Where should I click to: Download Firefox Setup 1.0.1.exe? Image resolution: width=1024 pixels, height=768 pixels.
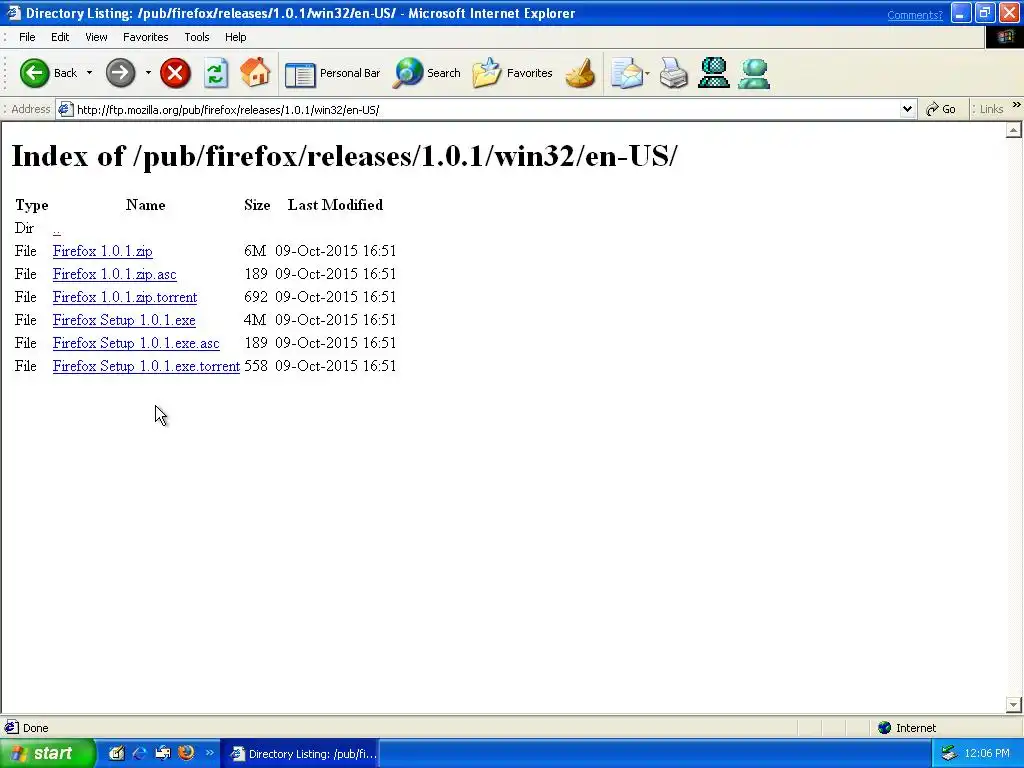124,320
